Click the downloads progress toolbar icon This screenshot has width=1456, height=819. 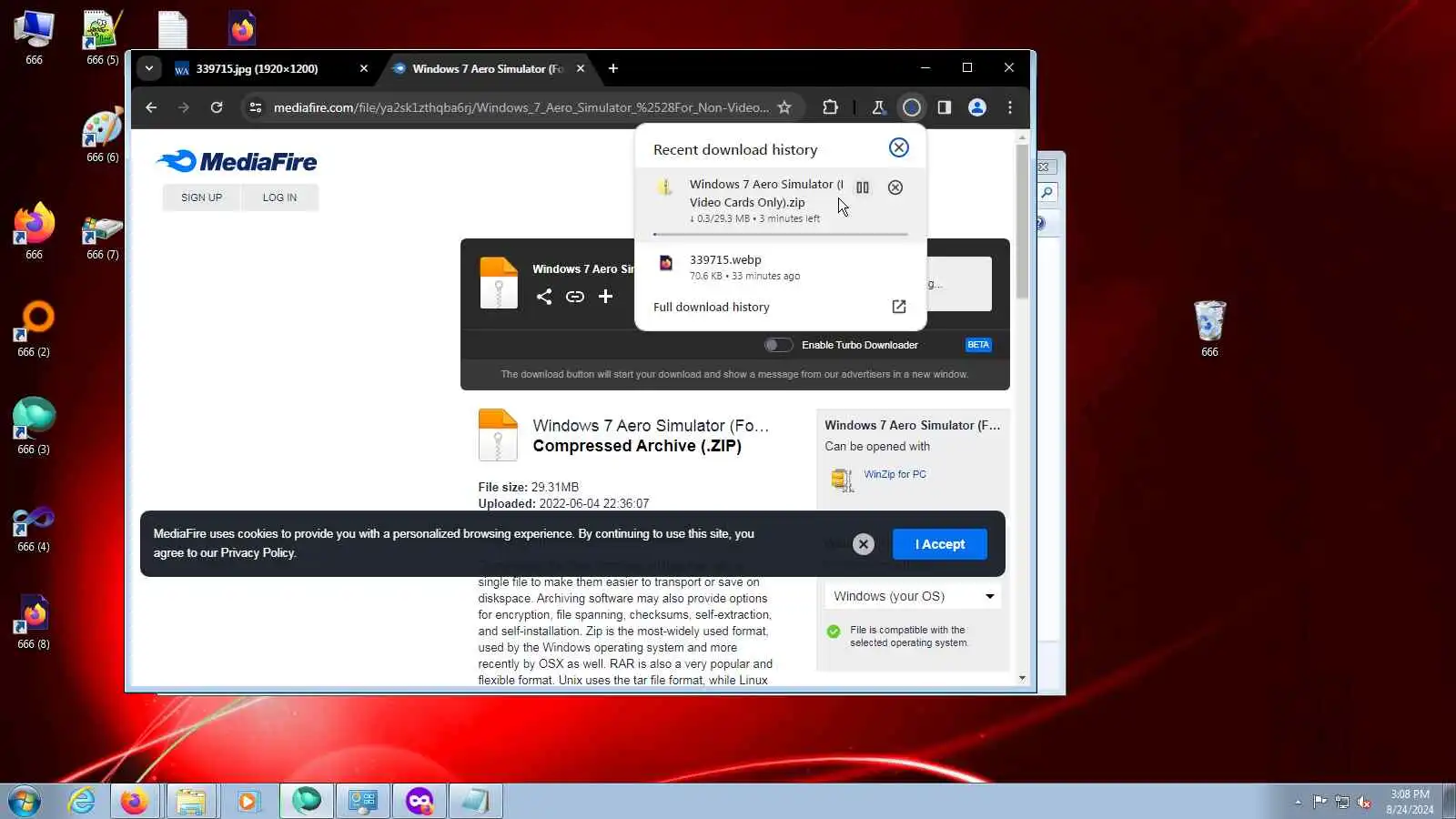point(911,107)
